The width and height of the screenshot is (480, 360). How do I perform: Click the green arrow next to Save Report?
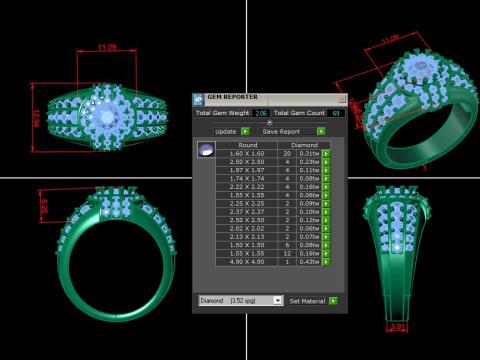[x=321, y=131]
